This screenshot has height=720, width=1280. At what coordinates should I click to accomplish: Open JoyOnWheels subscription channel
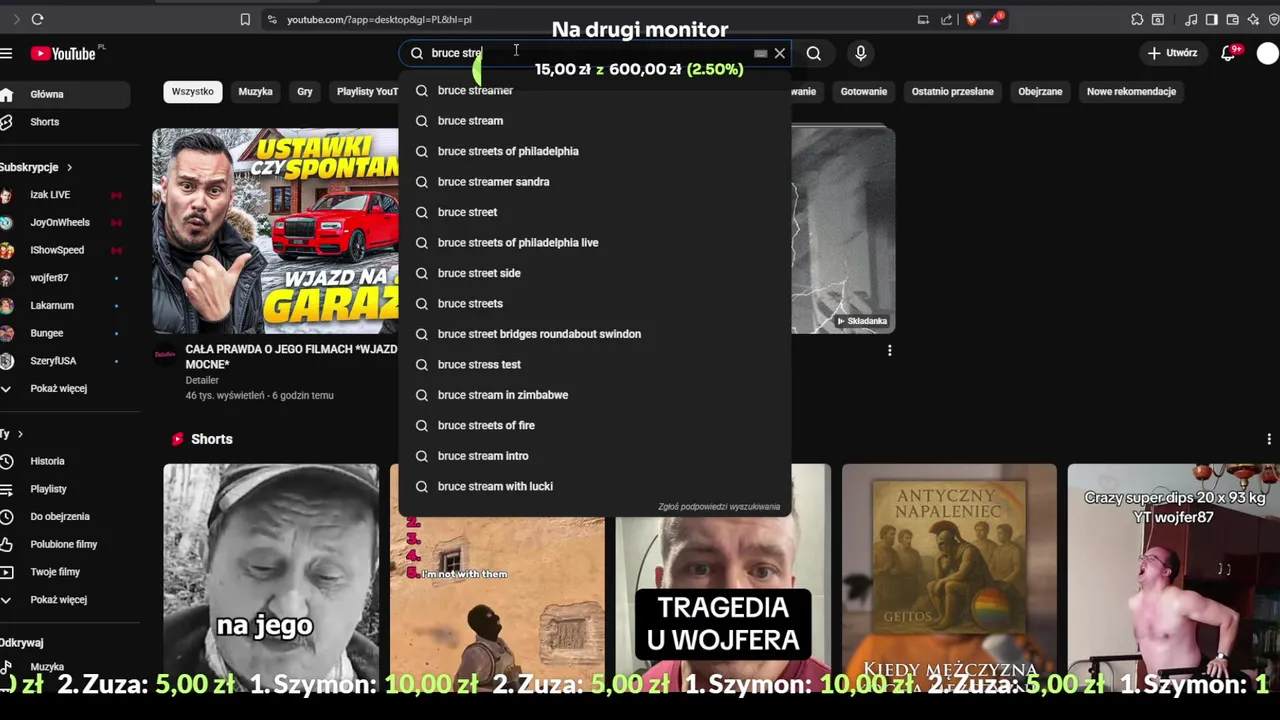(65, 222)
